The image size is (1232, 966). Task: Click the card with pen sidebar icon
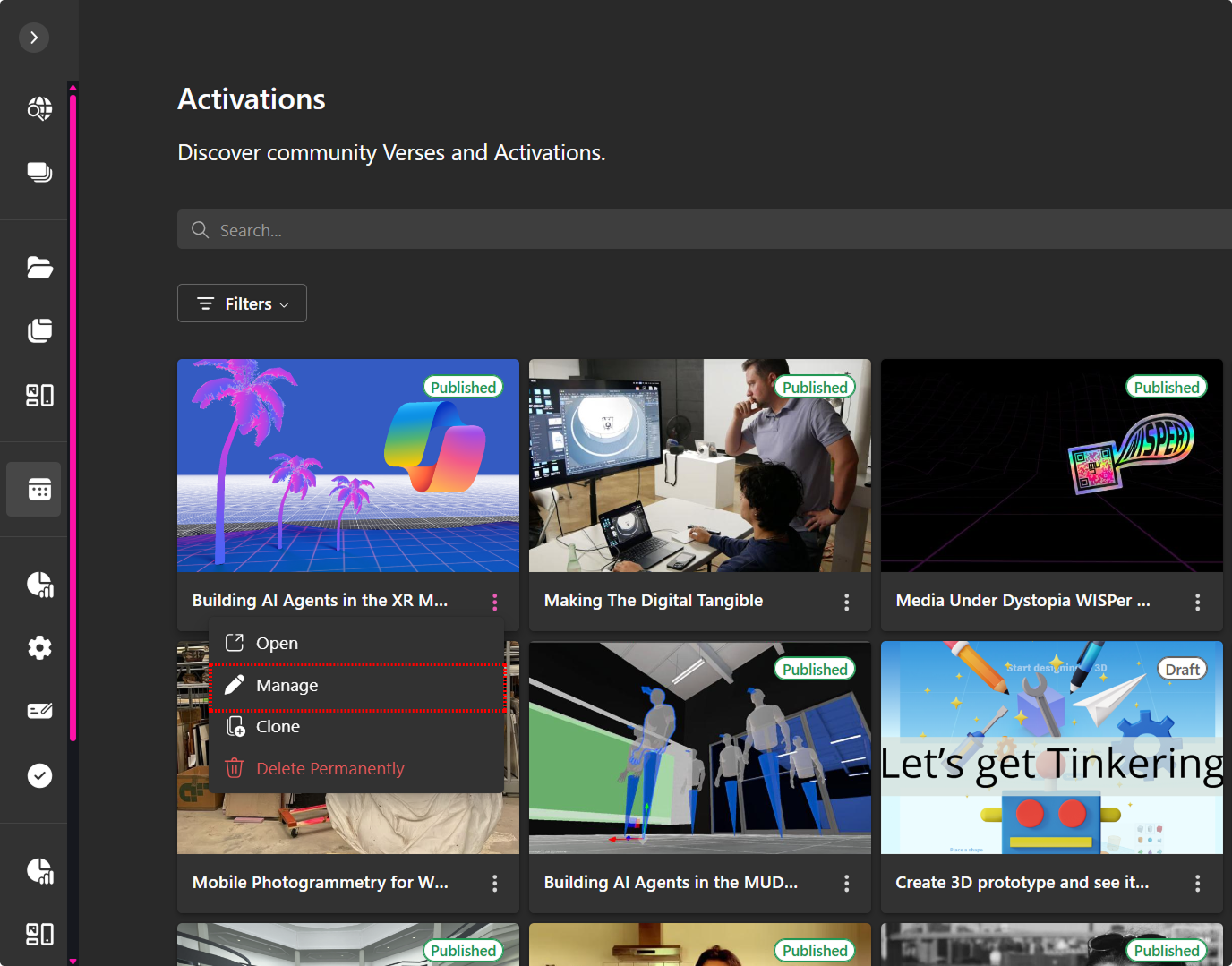click(39, 711)
